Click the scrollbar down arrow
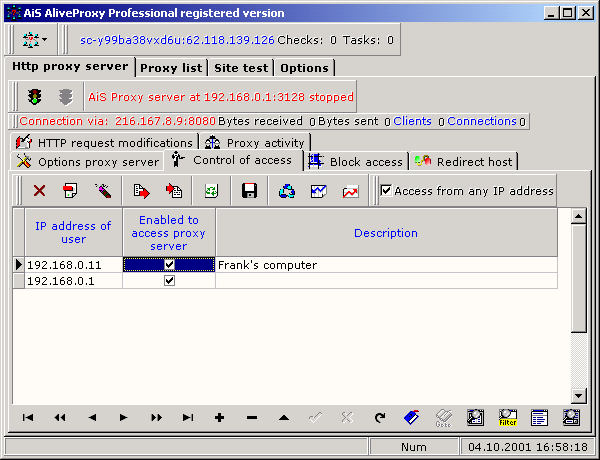This screenshot has height=460, width=600. pyautogui.click(x=579, y=395)
